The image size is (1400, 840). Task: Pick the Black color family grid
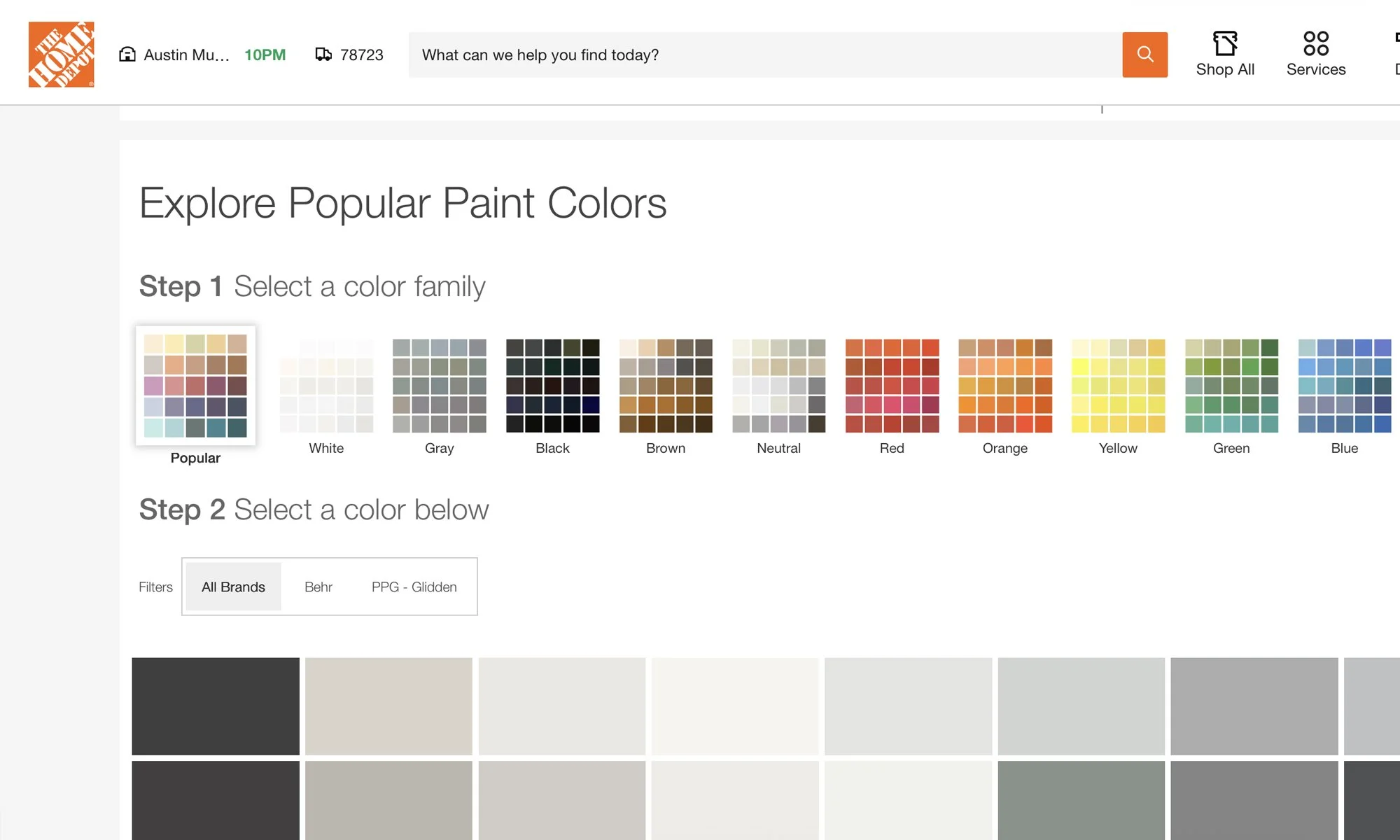pos(552,386)
